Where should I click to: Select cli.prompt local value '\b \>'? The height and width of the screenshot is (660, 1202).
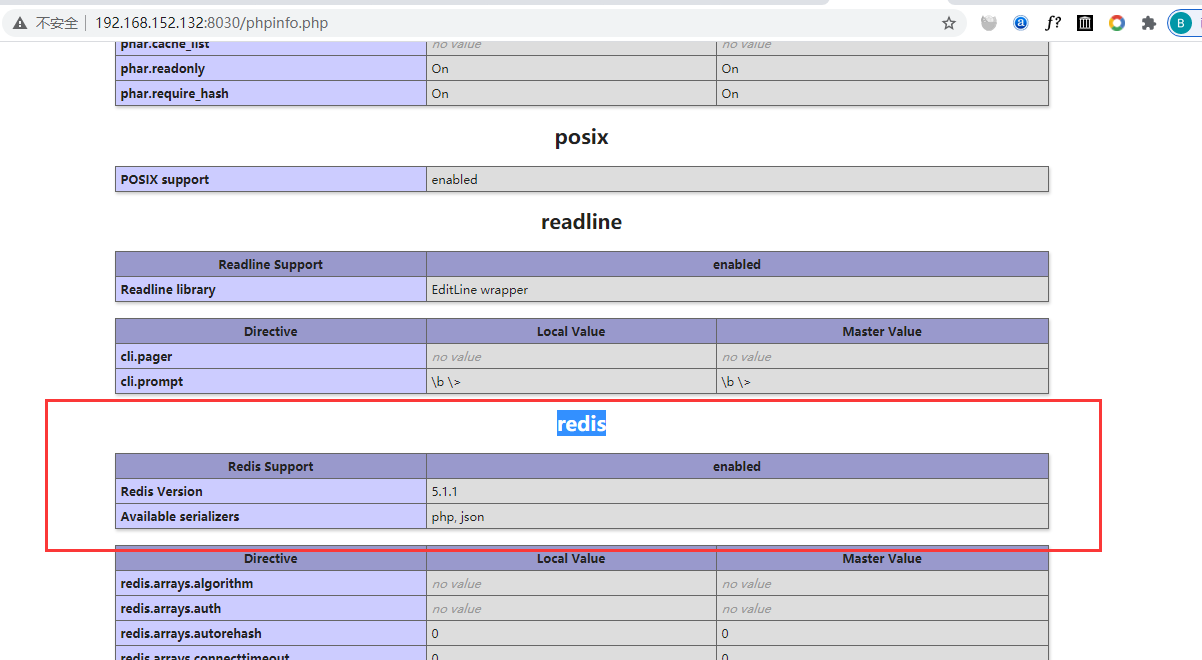pos(446,381)
